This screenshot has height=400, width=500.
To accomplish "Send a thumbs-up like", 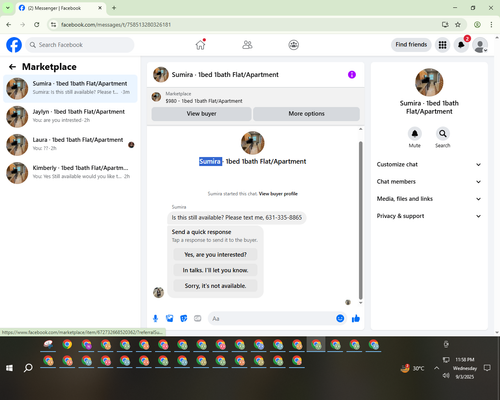I will point(356,319).
